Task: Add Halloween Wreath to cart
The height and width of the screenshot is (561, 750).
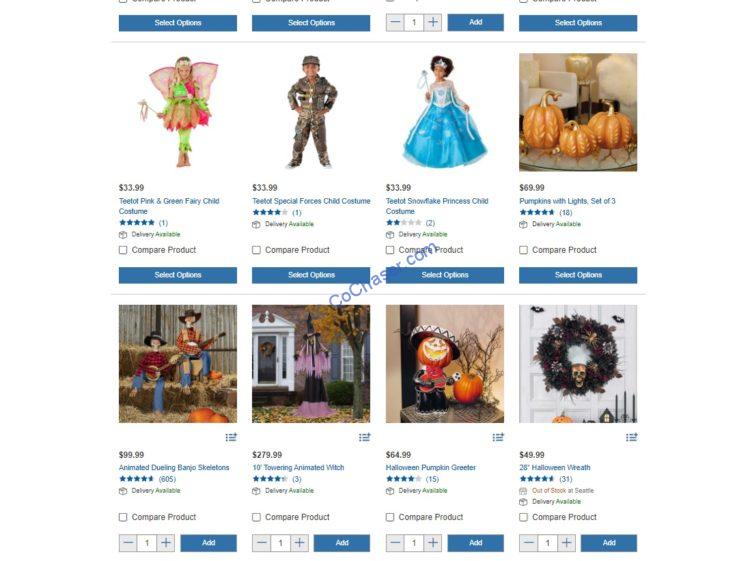Action: (609, 543)
